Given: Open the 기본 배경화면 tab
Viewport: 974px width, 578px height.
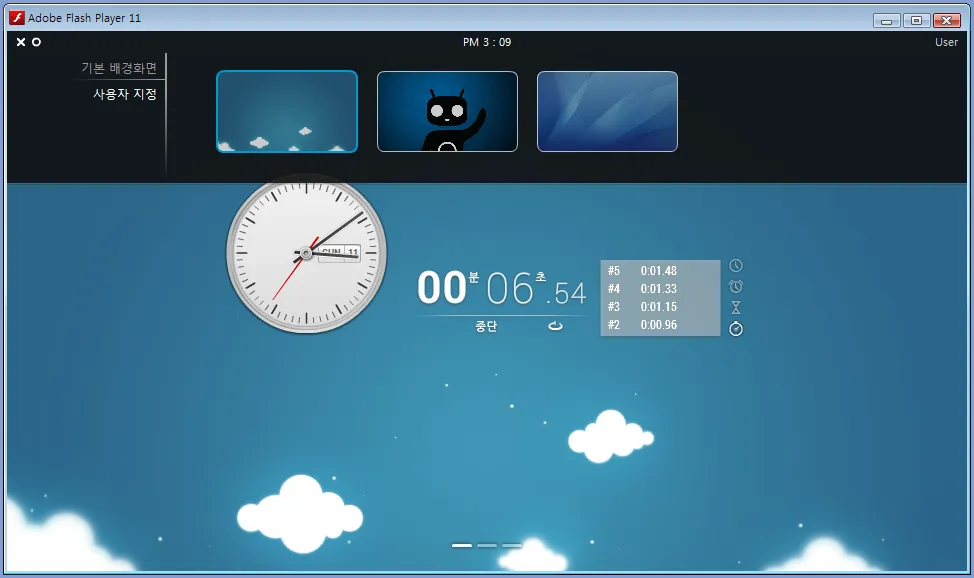Looking at the screenshot, I should [x=119, y=68].
